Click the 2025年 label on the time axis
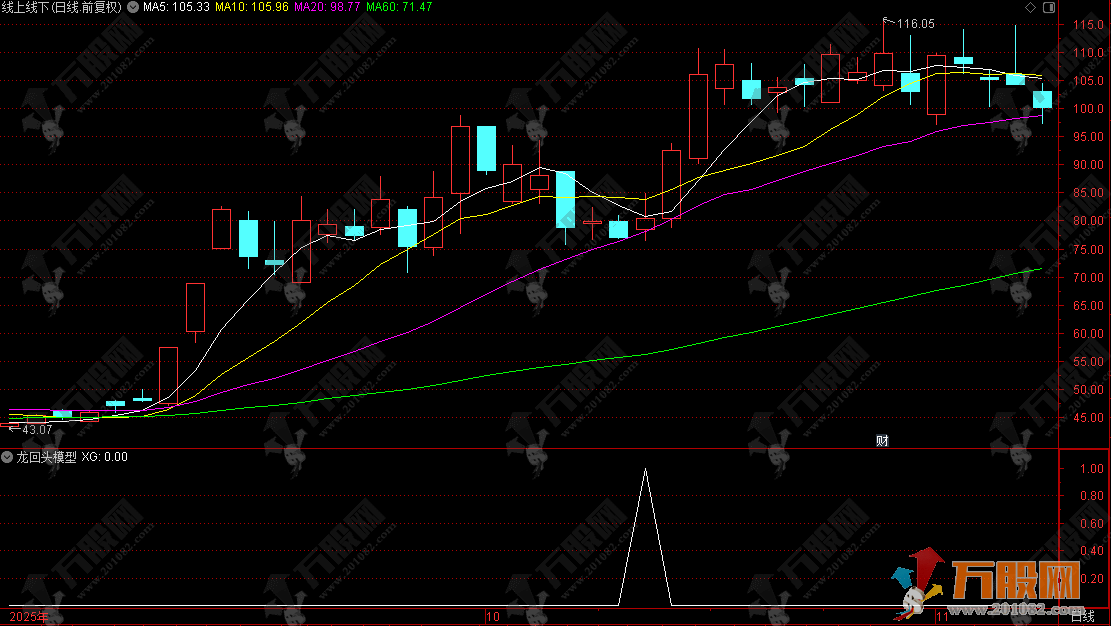1111x626 pixels. [29, 617]
